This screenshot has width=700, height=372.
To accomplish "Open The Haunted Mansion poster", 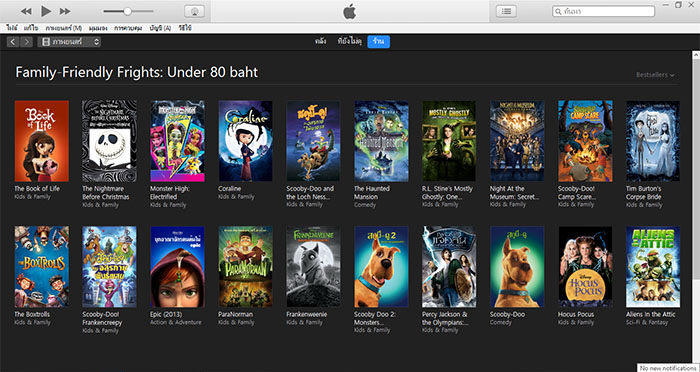I will tap(381, 141).
